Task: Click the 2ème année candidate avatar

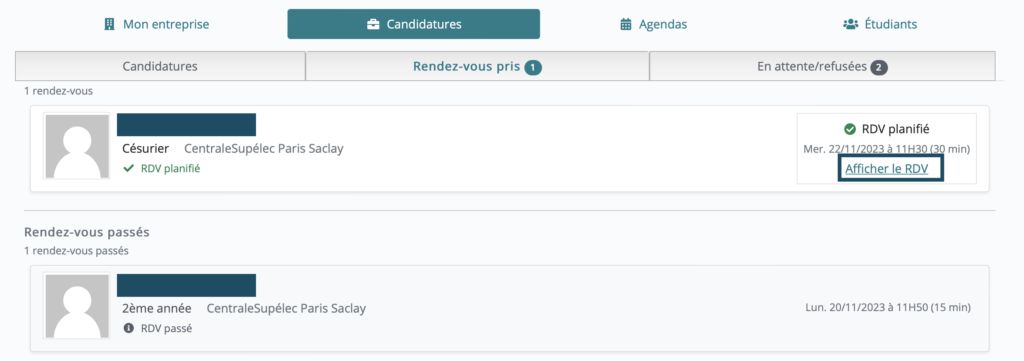Action: [76, 306]
